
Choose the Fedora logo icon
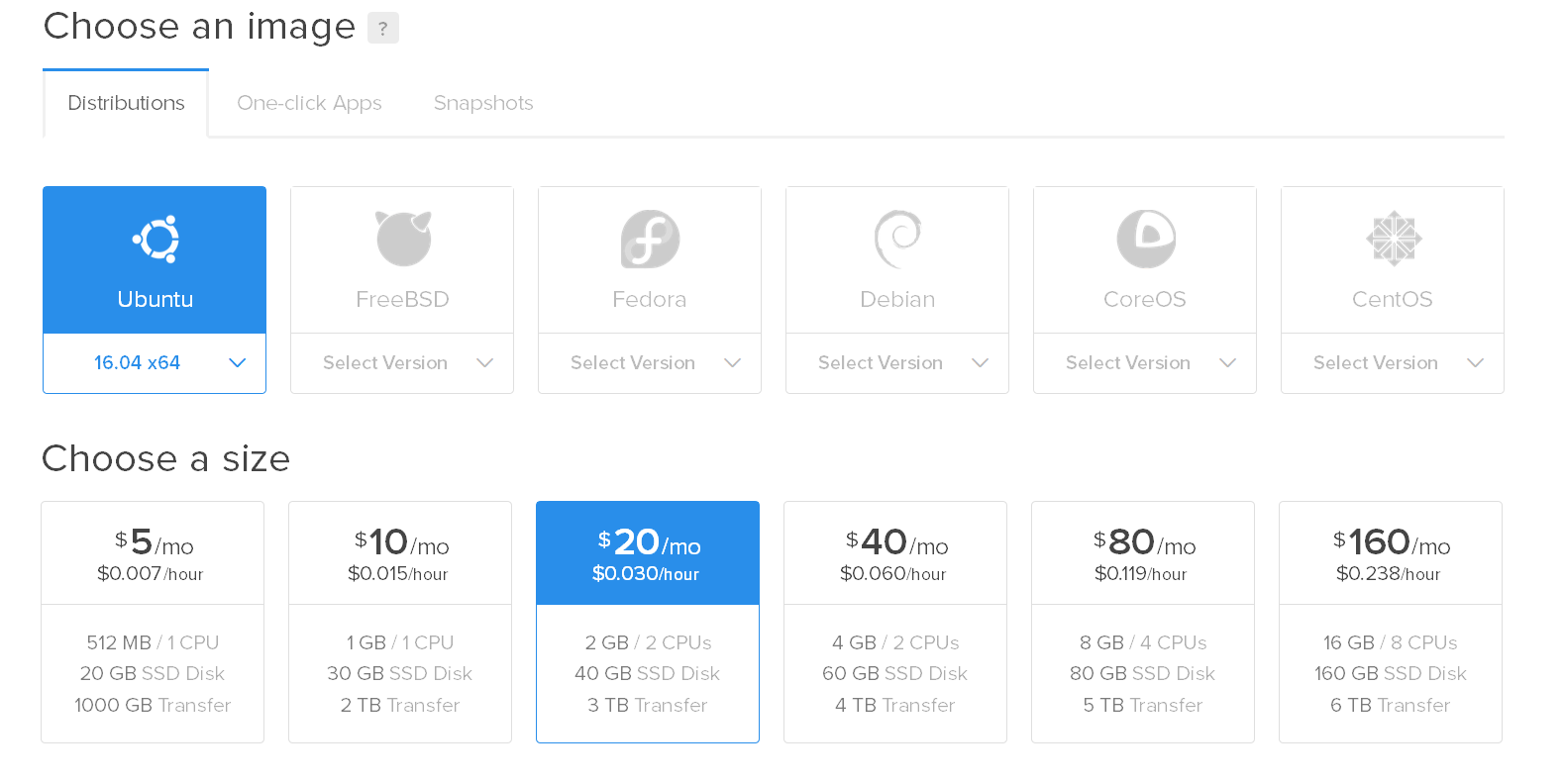point(650,239)
